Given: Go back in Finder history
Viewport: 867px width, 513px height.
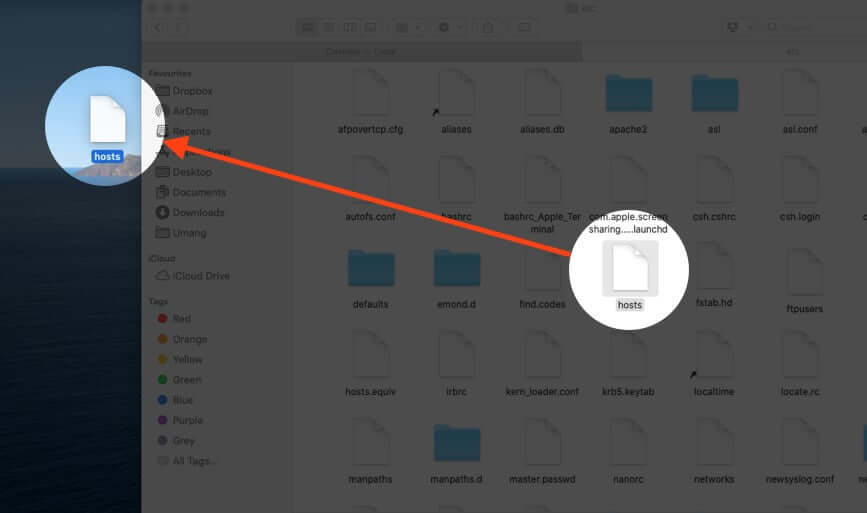Looking at the screenshot, I should pos(158,27).
